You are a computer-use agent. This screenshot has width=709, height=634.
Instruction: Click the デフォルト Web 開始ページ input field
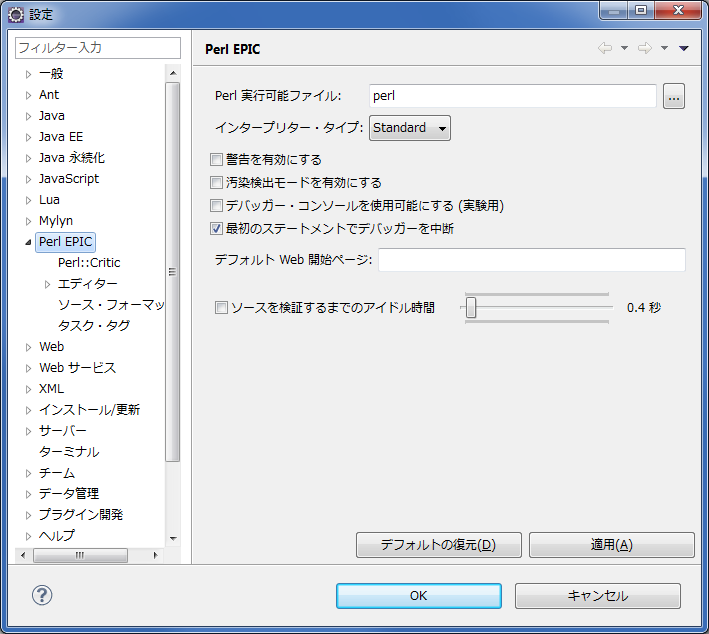pyautogui.click(x=532, y=260)
